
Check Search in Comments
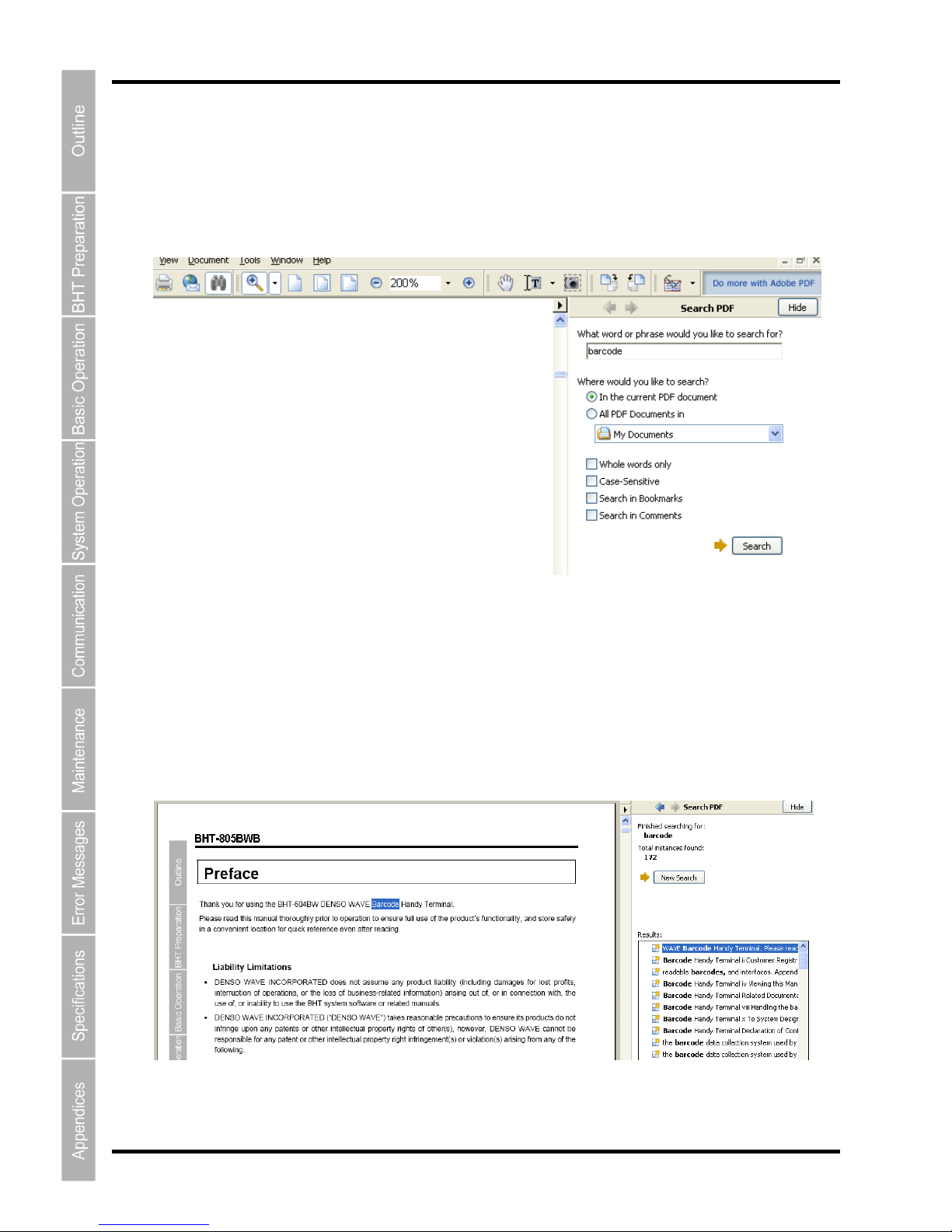[591, 515]
